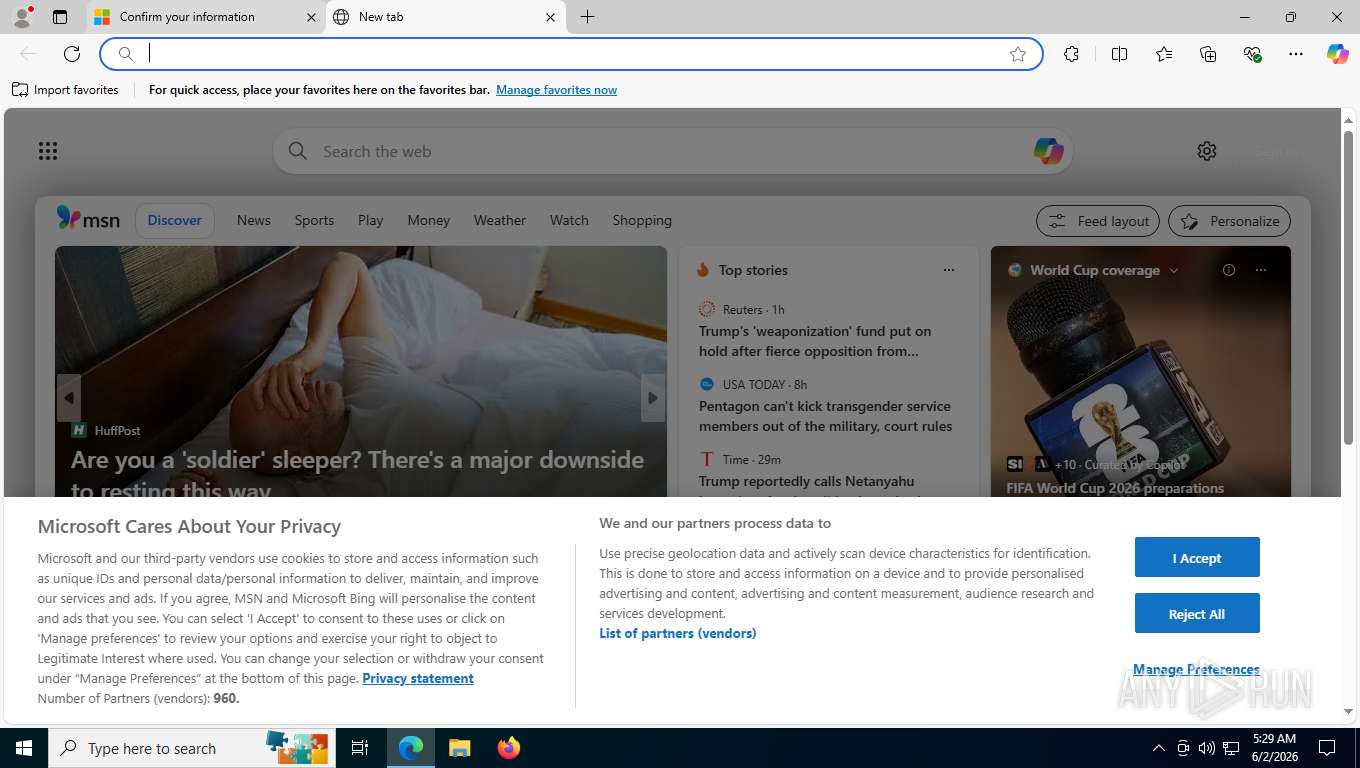Open the Favorites list icon
The image size is (1360, 768).
(1164, 54)
